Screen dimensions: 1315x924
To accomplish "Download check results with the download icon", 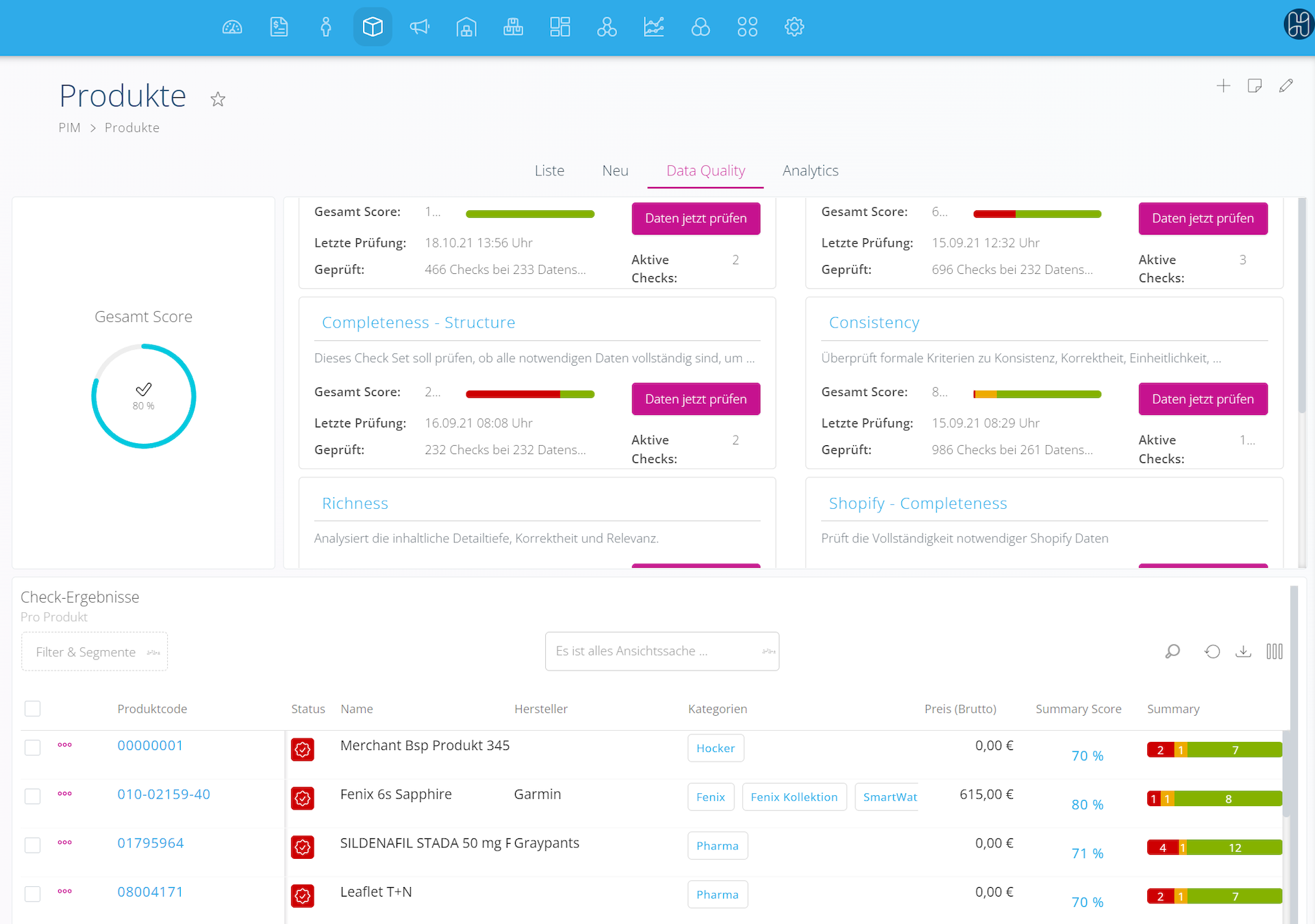I will pyautogui.click(x=1243, y=651).
